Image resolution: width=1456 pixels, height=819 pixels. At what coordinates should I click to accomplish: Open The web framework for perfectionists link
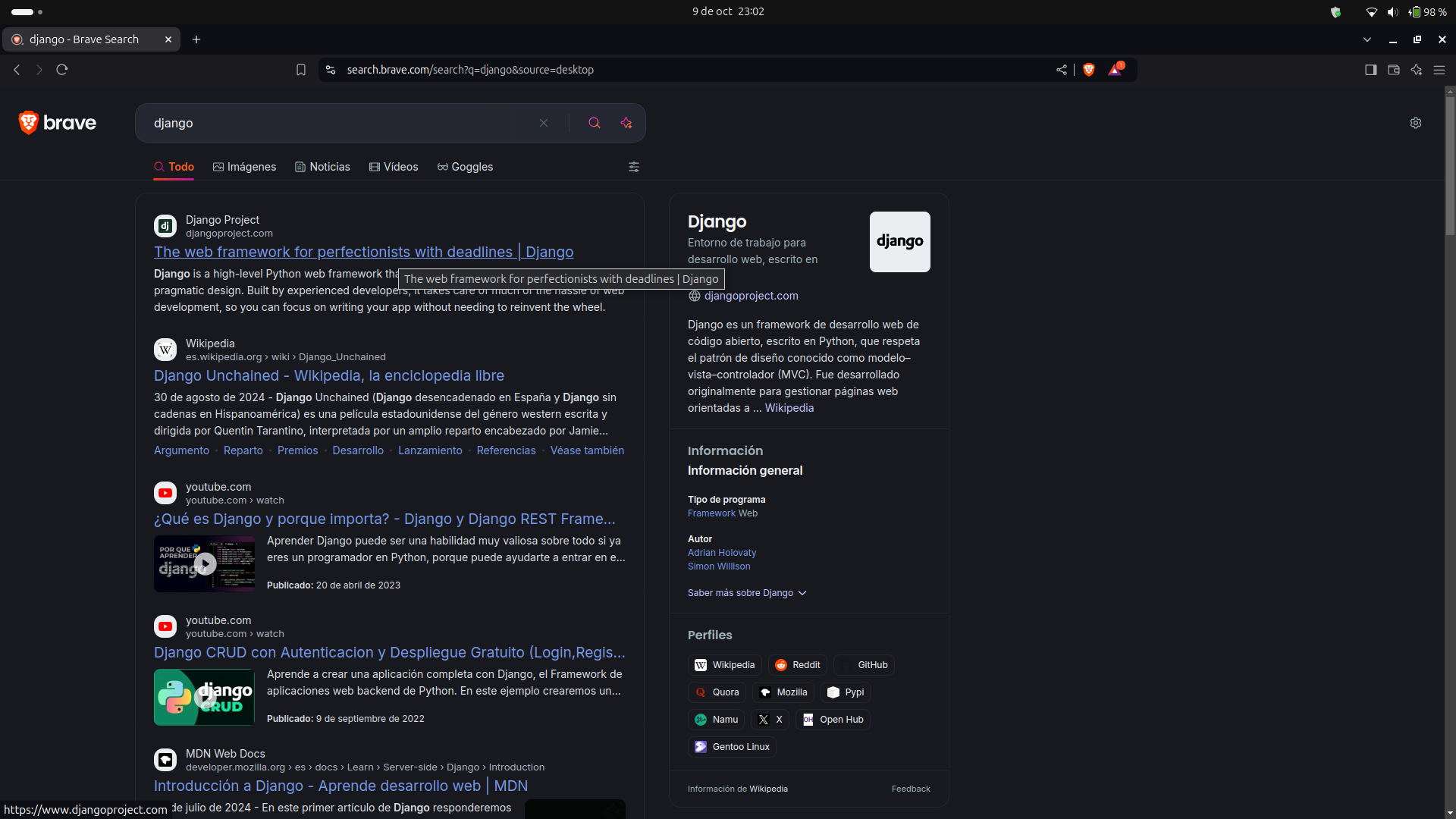click(364, 252)
